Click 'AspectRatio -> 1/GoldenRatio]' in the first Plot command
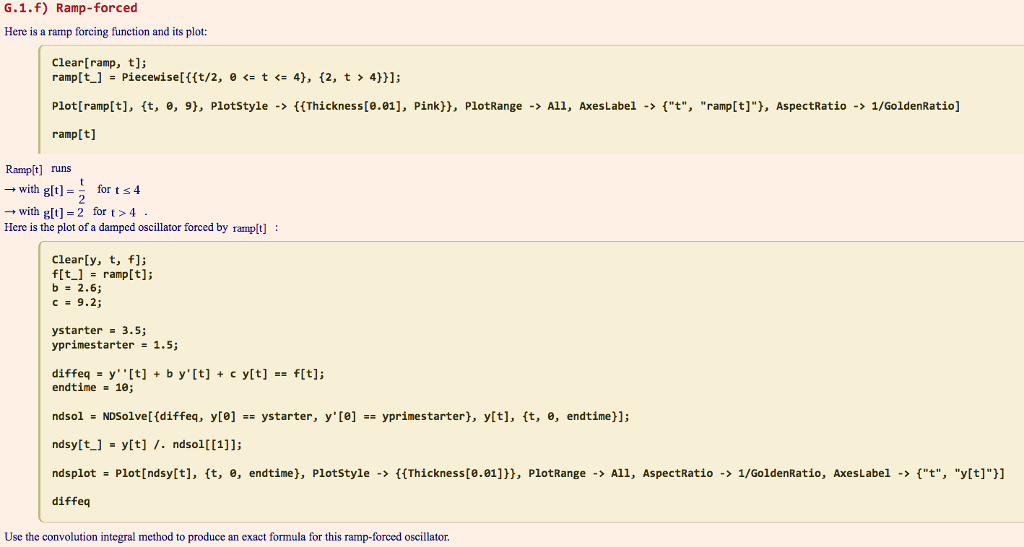Viewport: 1024px width, 547px height. click(868, 106)
